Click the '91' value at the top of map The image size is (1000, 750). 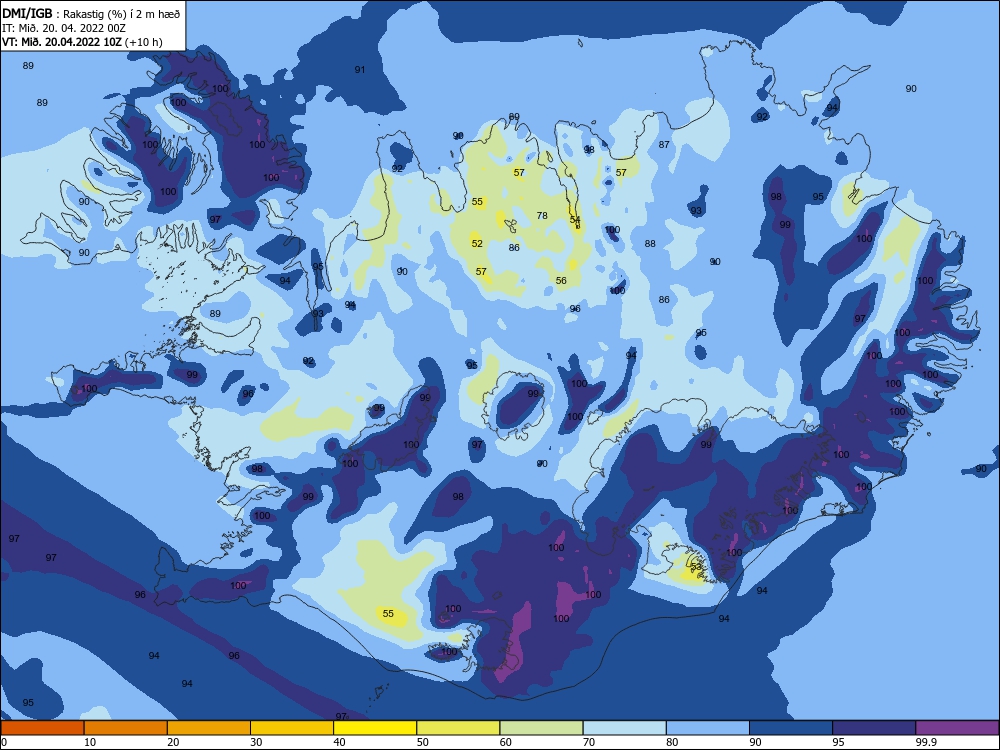[360, 70]
